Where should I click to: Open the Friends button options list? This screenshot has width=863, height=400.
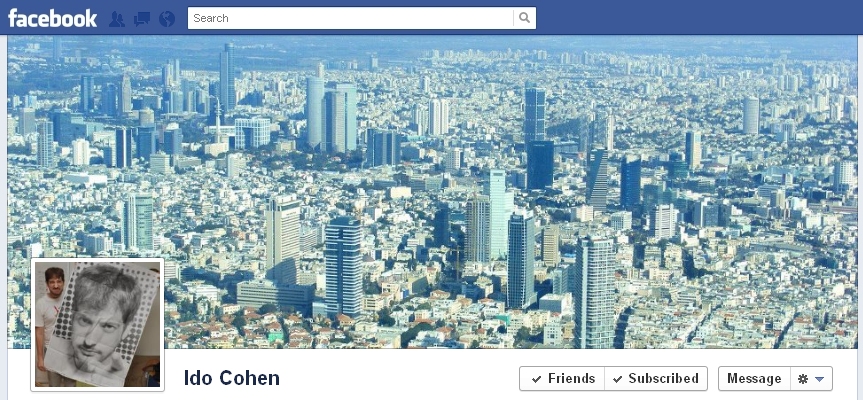tap(562, 379)
